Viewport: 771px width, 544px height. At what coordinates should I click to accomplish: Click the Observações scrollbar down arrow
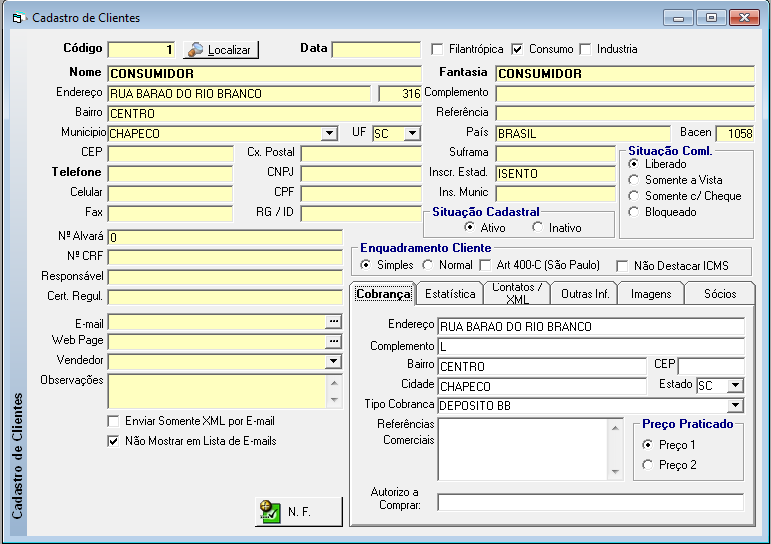pyautogui.click(x=335, y=399)
